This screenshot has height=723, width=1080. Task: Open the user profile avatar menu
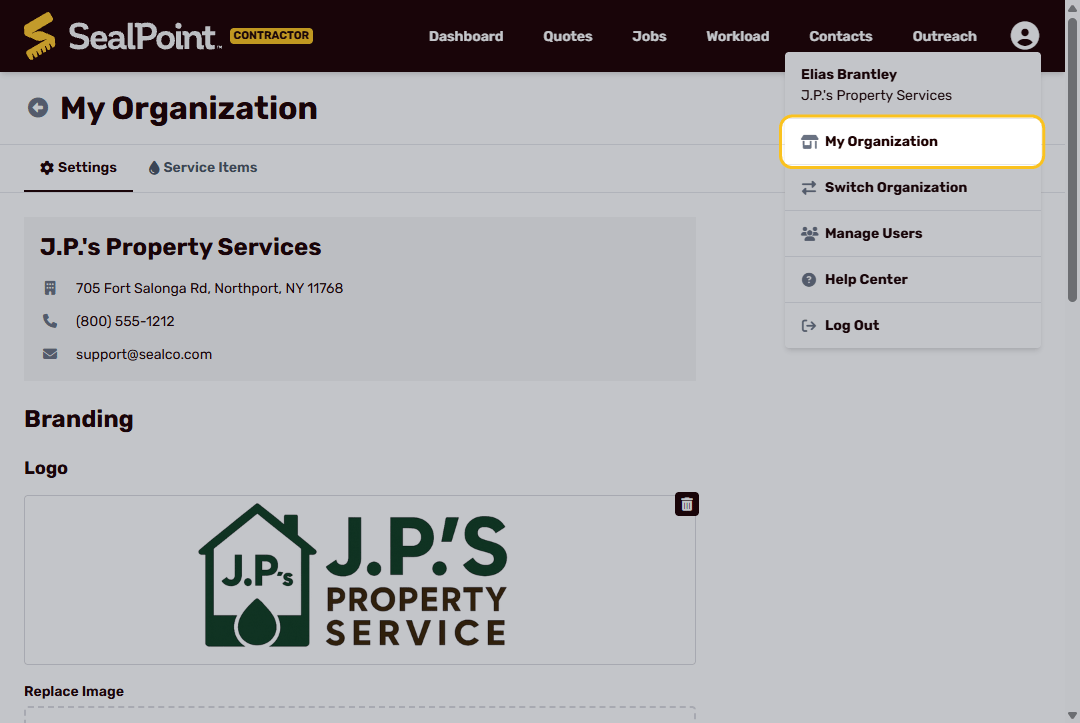(x=1024, y=36)
